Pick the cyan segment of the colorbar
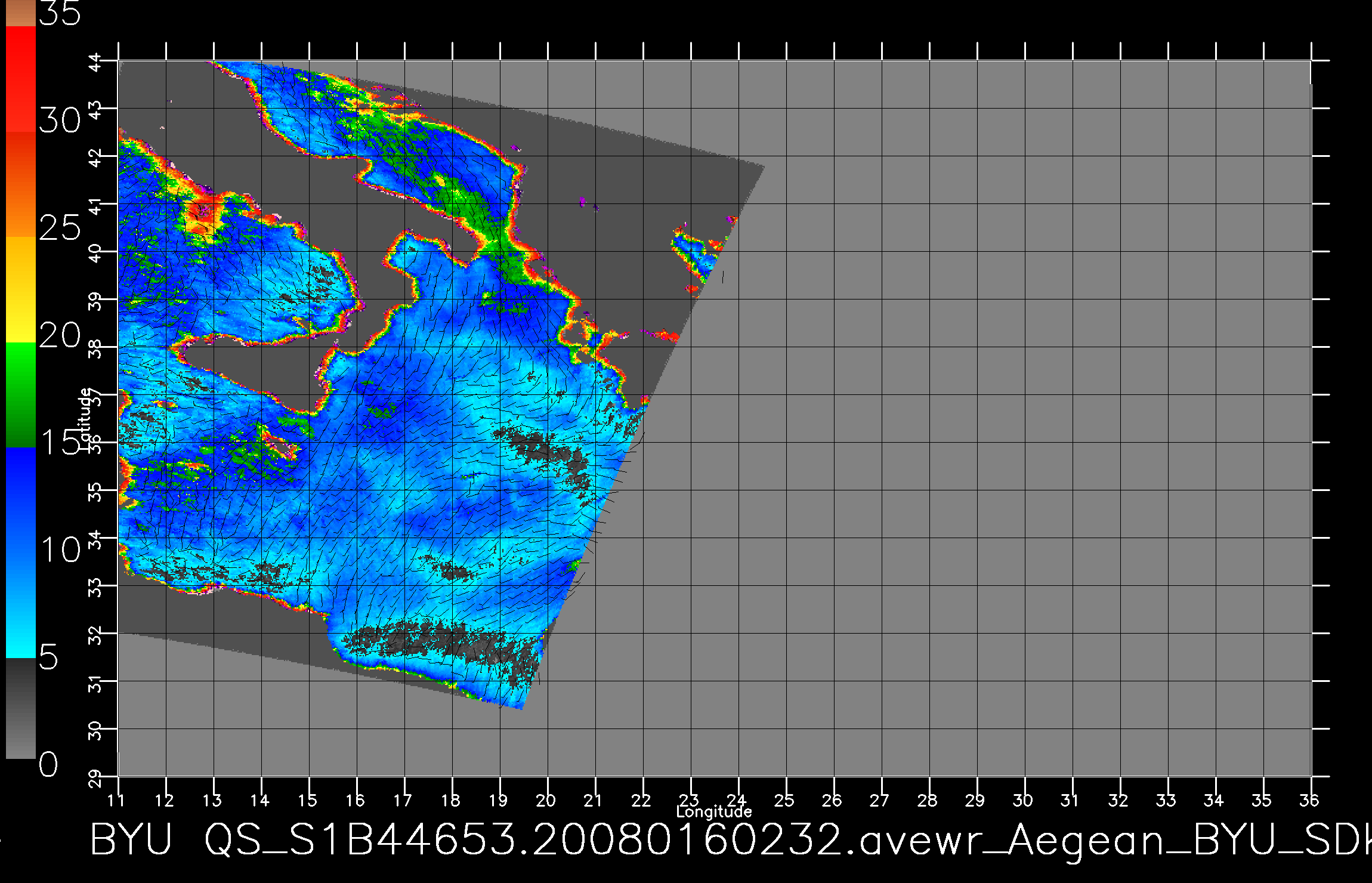 point(21,606)
